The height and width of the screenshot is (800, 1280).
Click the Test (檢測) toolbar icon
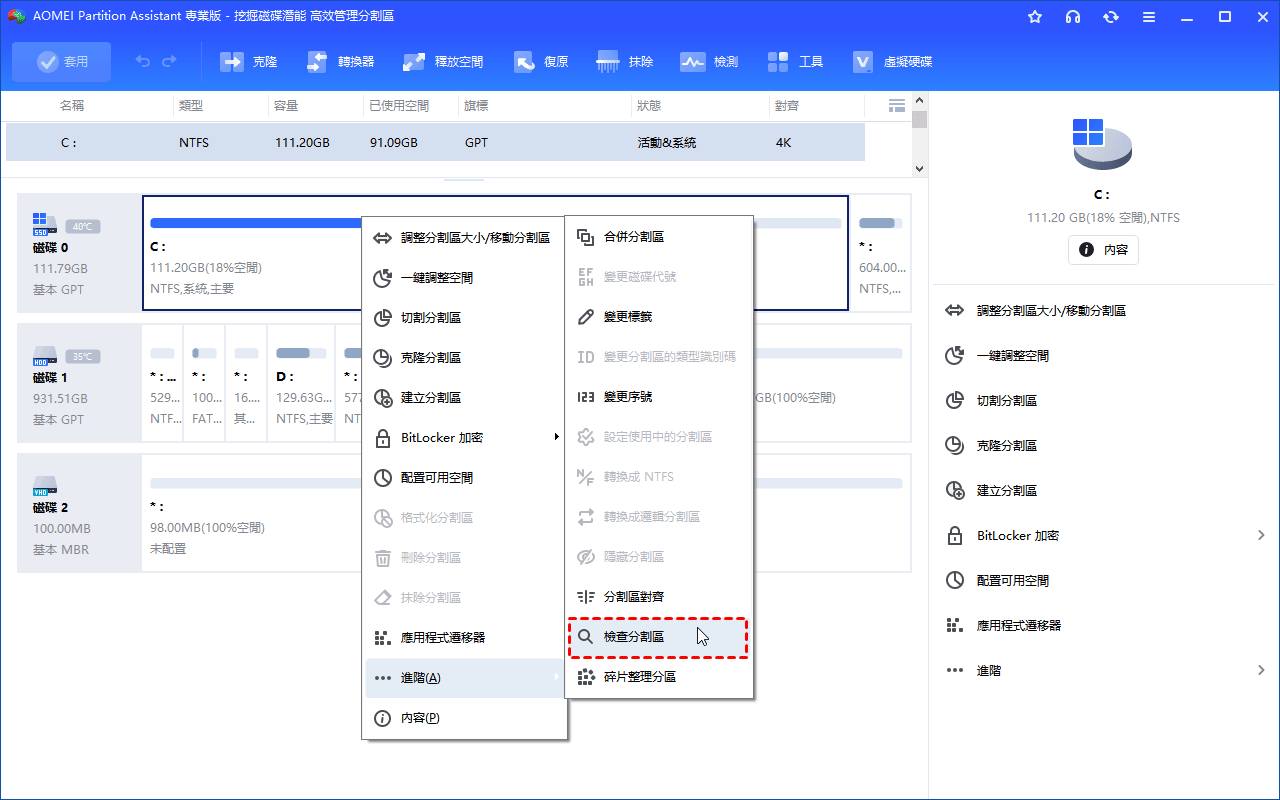(x=693, y=62)
